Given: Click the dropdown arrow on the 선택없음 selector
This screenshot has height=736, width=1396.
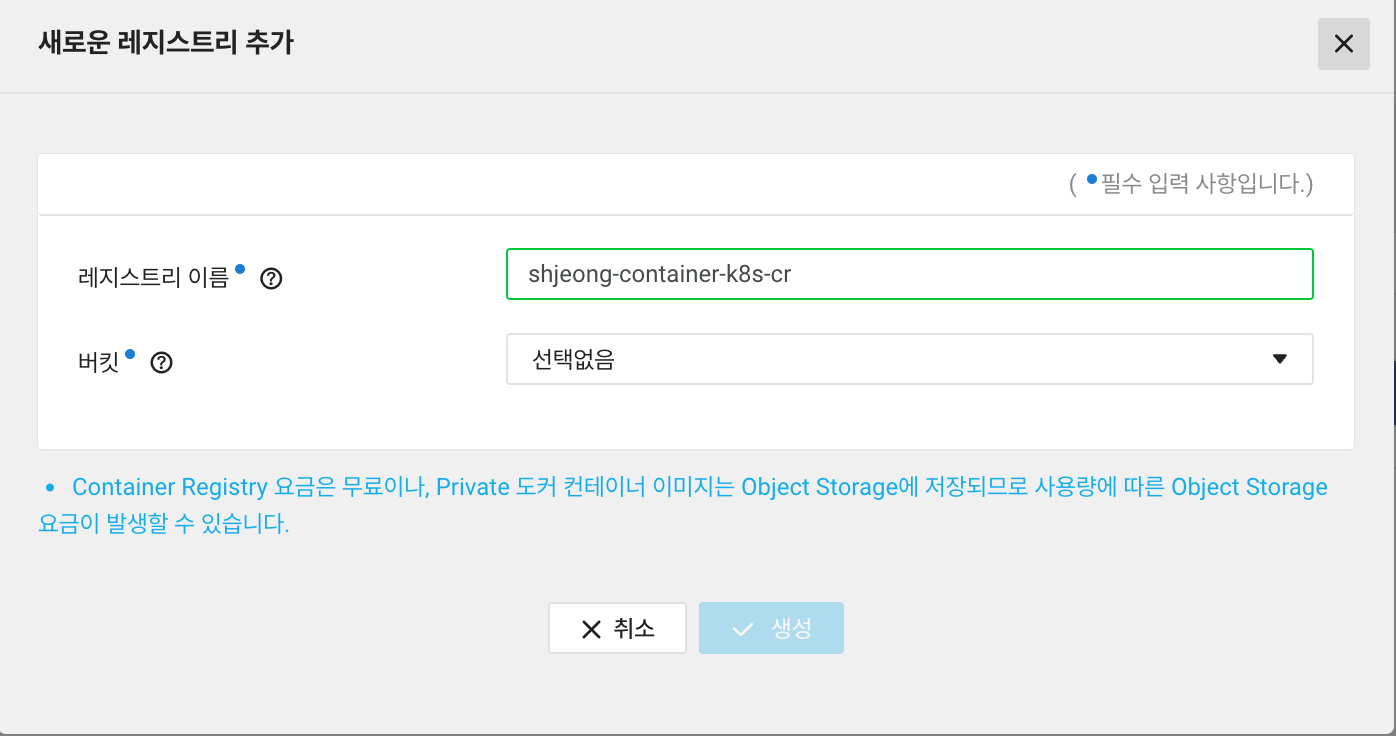Looking at the screenshot, I should [x=1279, y=358].
